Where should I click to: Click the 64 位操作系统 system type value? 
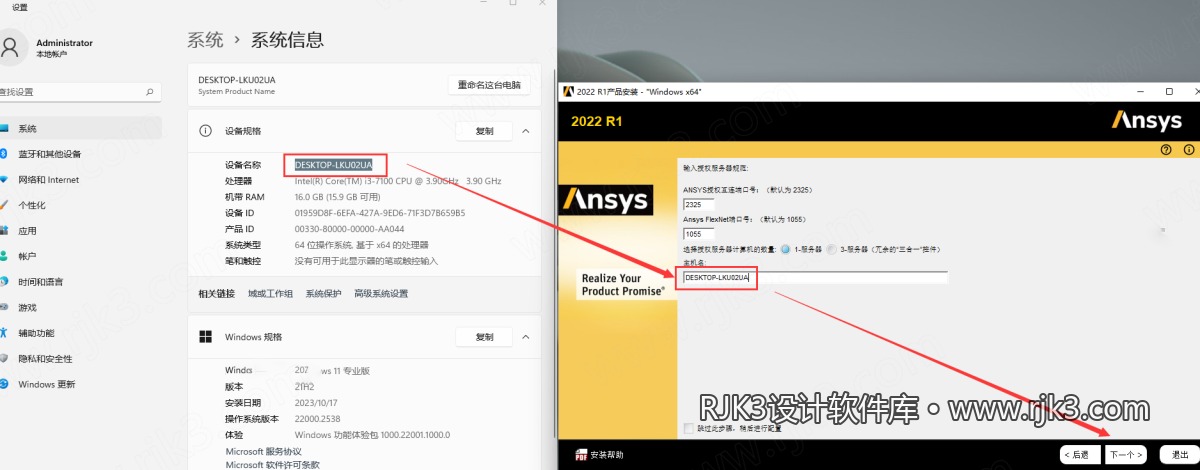361,244
